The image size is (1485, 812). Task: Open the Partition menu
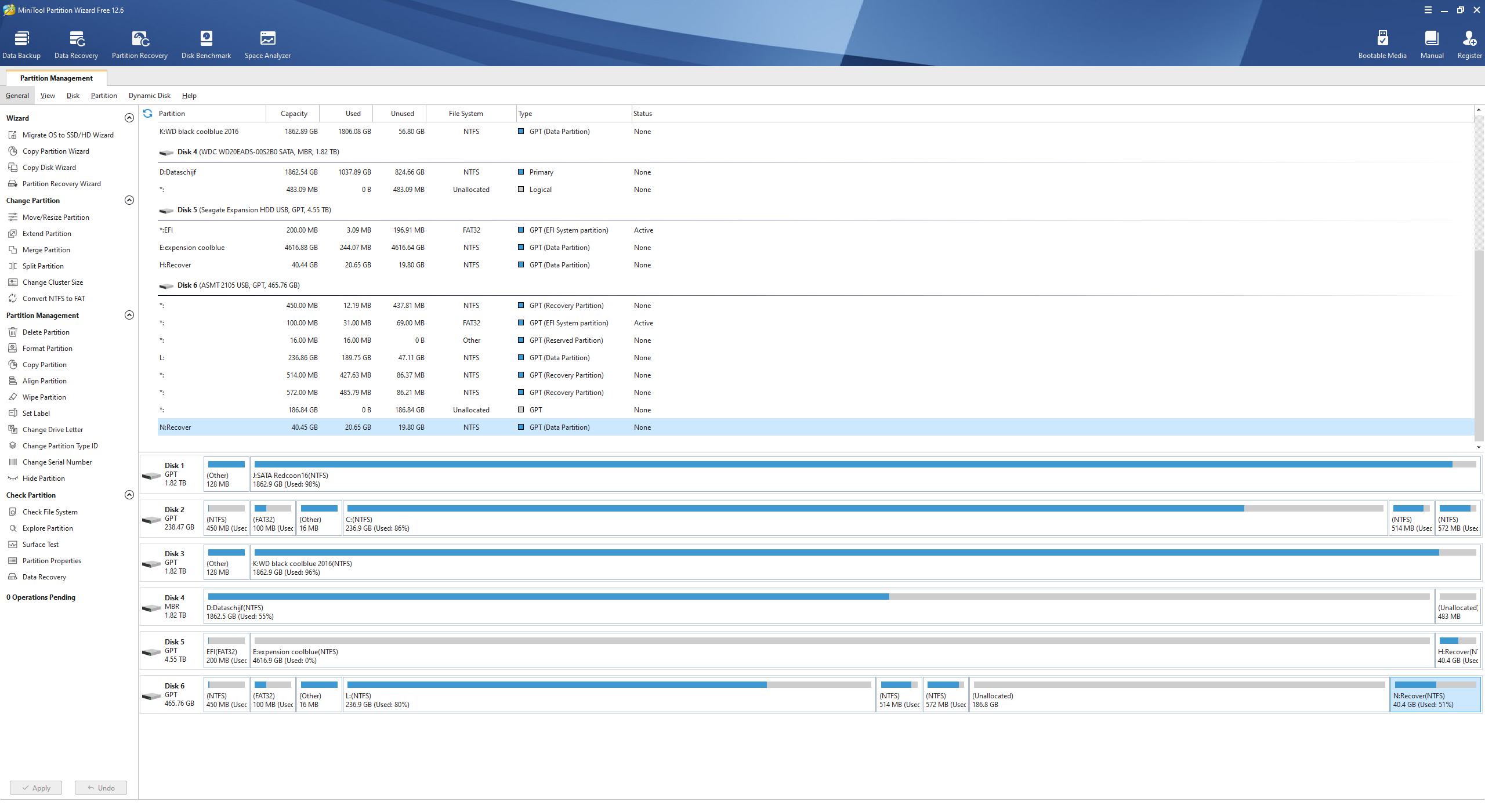pos(104,96)
